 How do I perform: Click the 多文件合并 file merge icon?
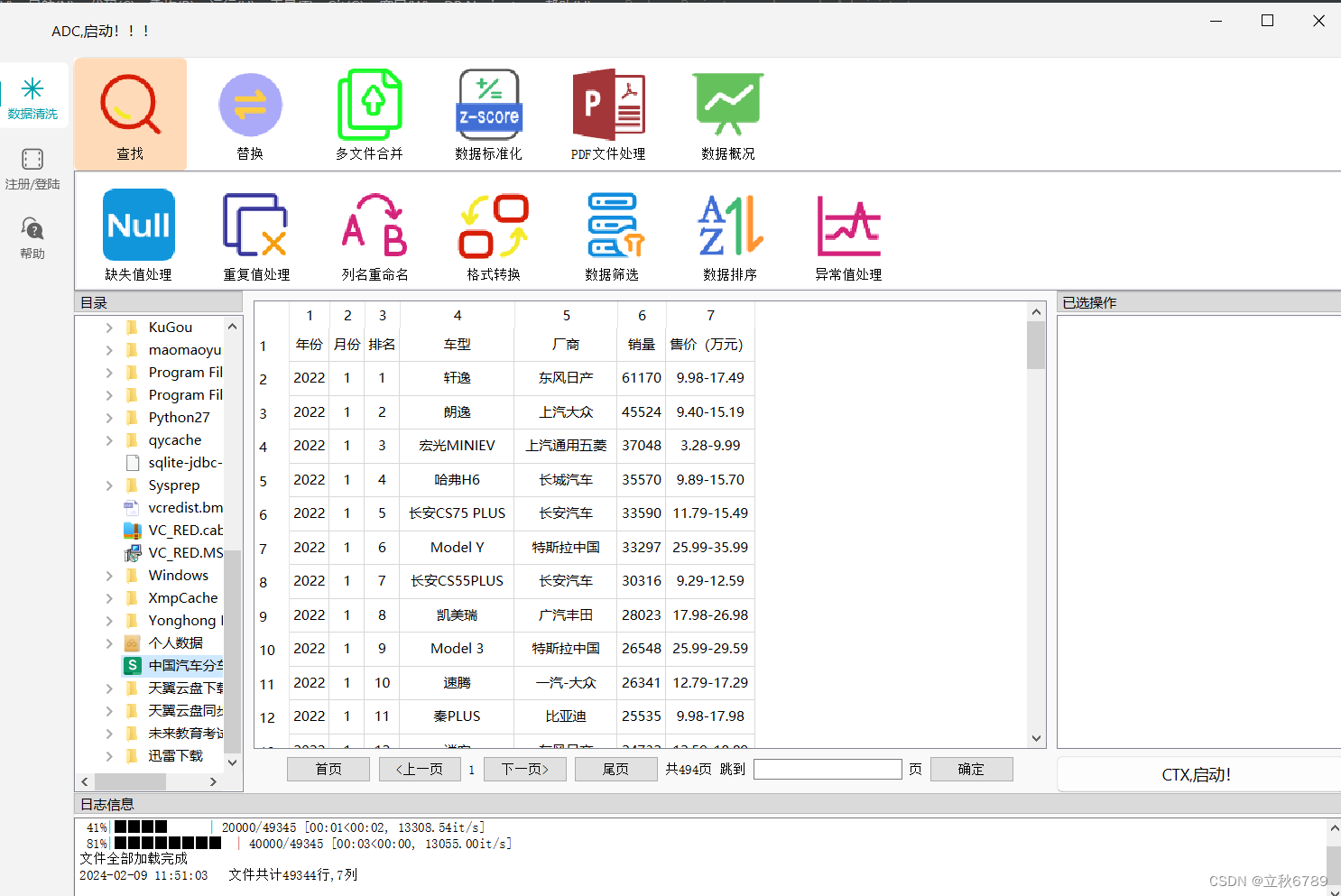pos(370,113)
